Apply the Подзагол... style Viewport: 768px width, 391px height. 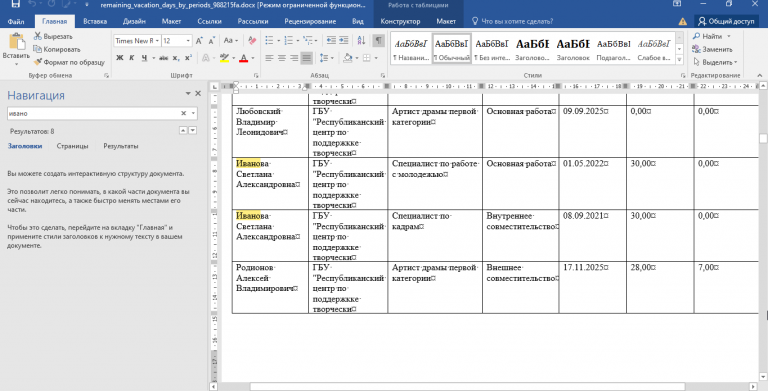(x=613, y=48)
